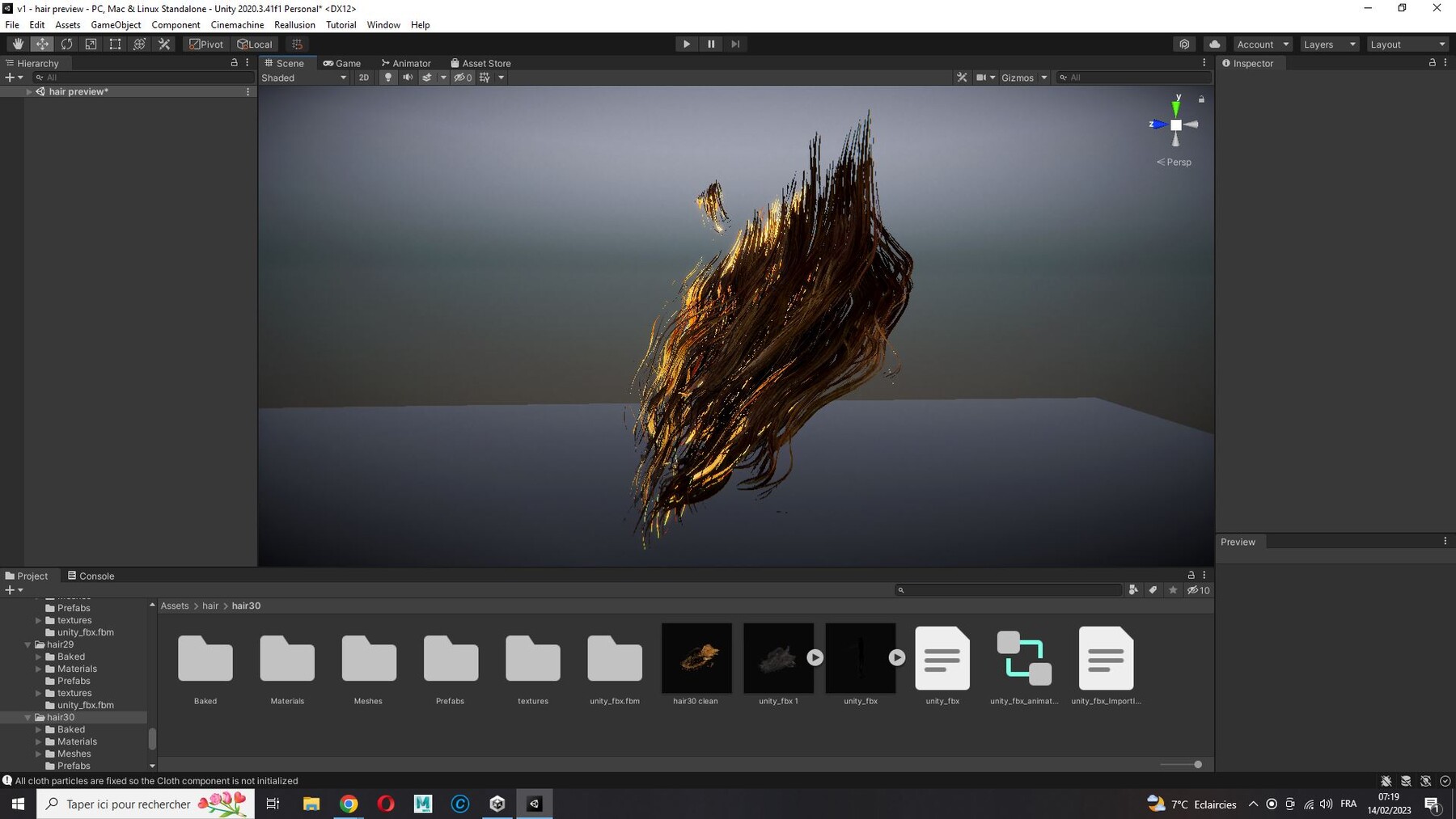Select the Hand tool
The width and height of the screenshot is (1456, 819).
(x=18, y=44)
